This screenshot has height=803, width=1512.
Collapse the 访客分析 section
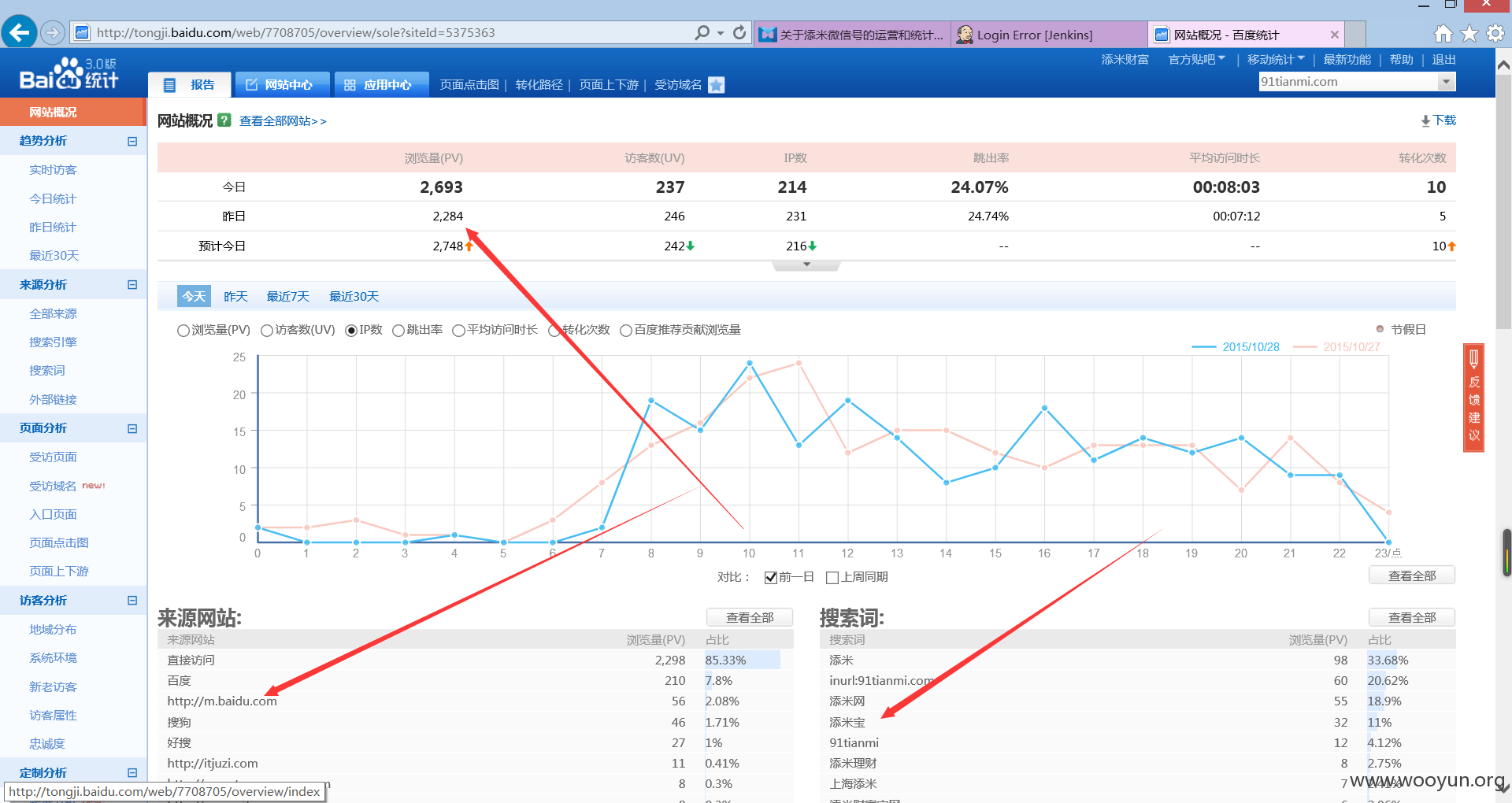pyautogui.click(x=132, y=601)
